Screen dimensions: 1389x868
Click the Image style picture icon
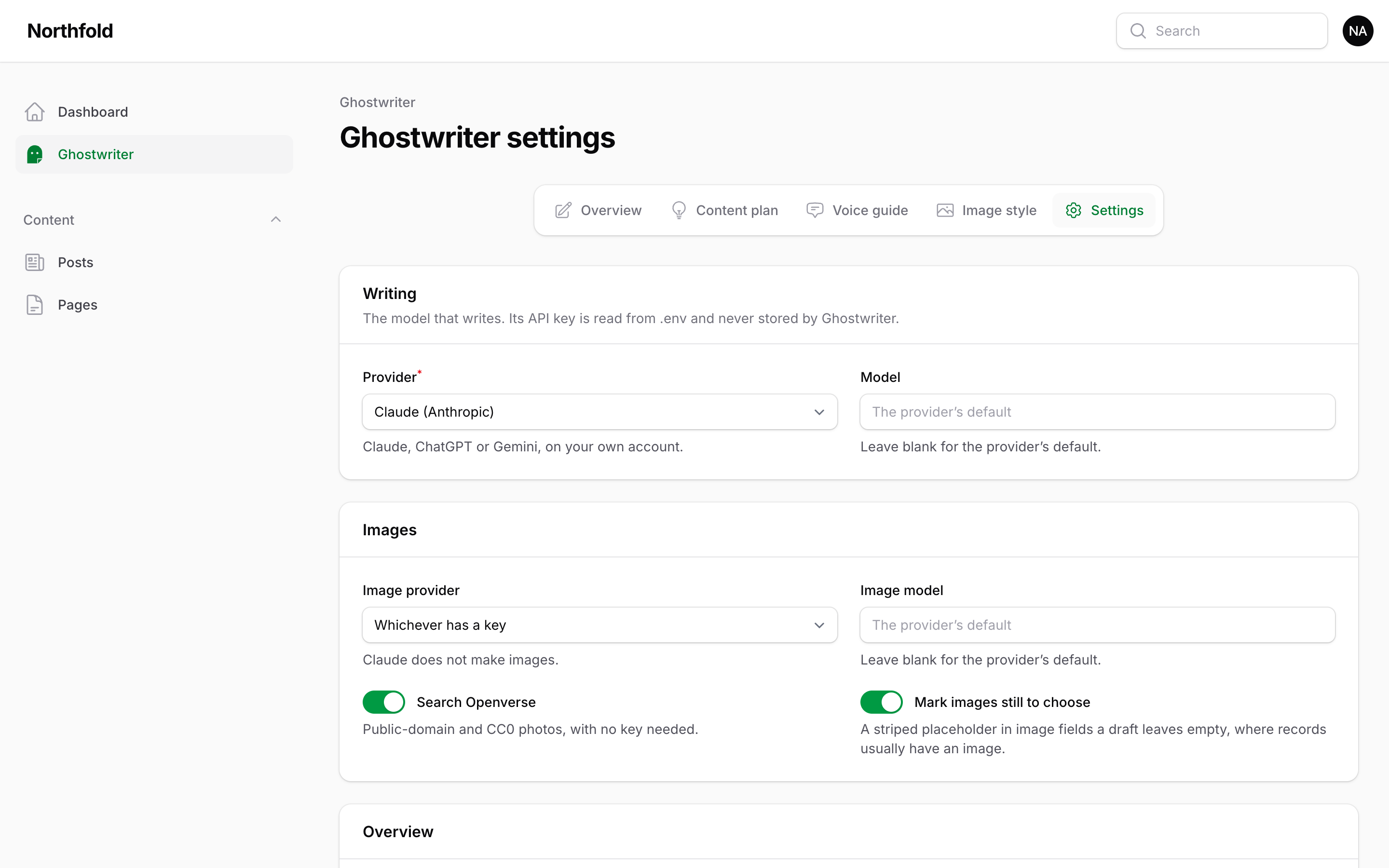pos(945,211)
